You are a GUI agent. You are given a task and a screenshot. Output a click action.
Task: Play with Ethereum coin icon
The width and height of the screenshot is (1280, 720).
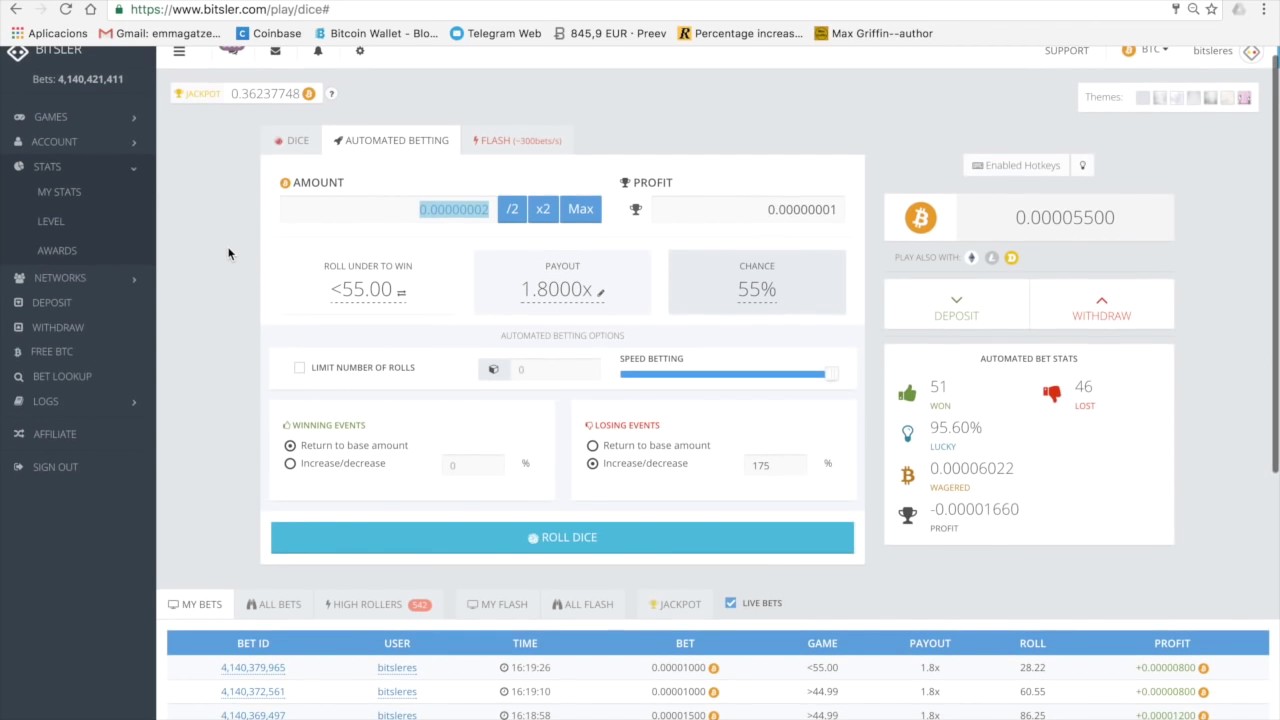coord(971,258)
